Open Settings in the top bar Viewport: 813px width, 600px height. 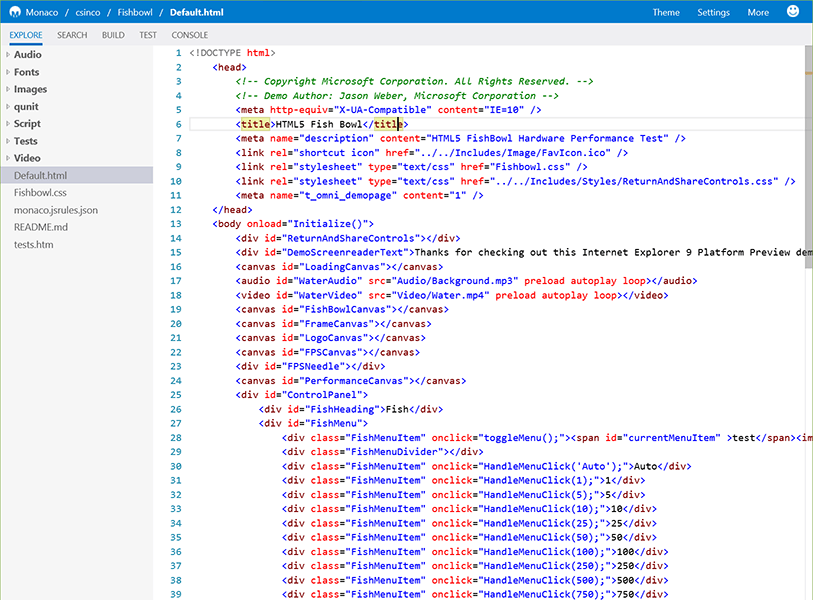pos(713,13)
